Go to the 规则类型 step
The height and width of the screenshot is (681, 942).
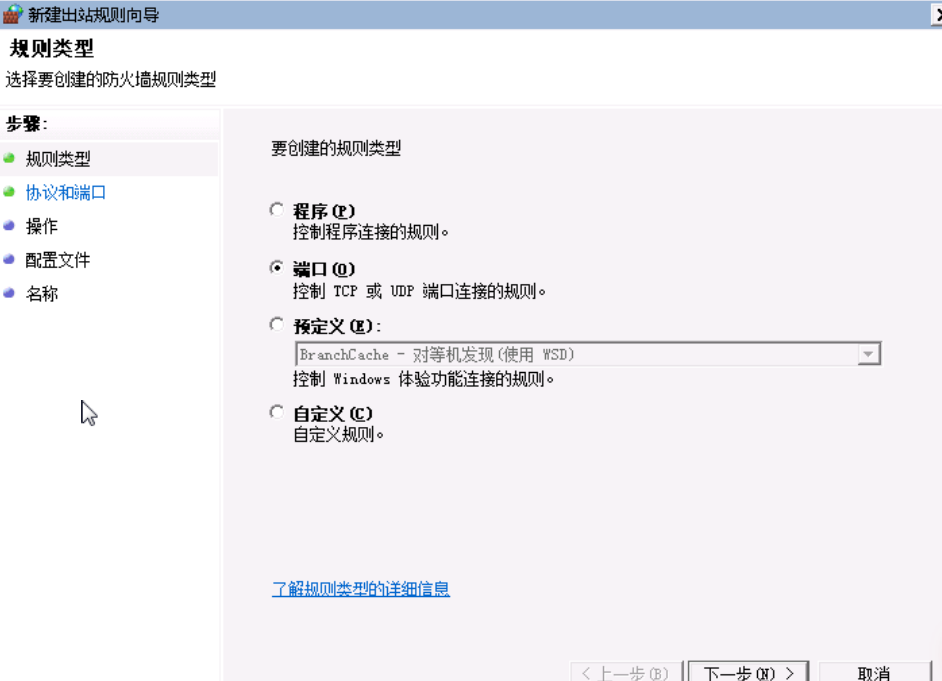tap(58, 159)
